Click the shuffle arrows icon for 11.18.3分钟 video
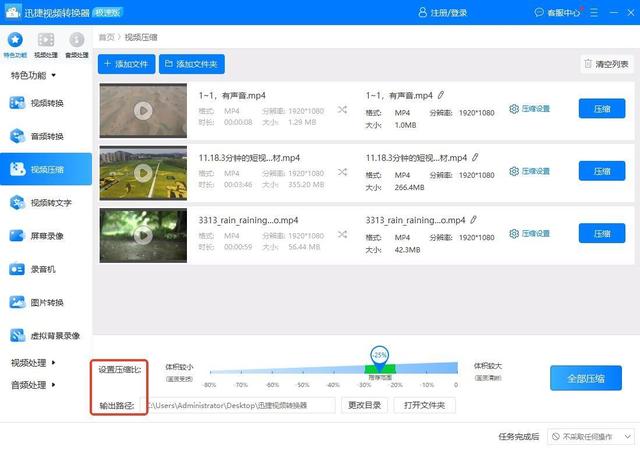The image size is (640, 450). click(x=342, y=172)
